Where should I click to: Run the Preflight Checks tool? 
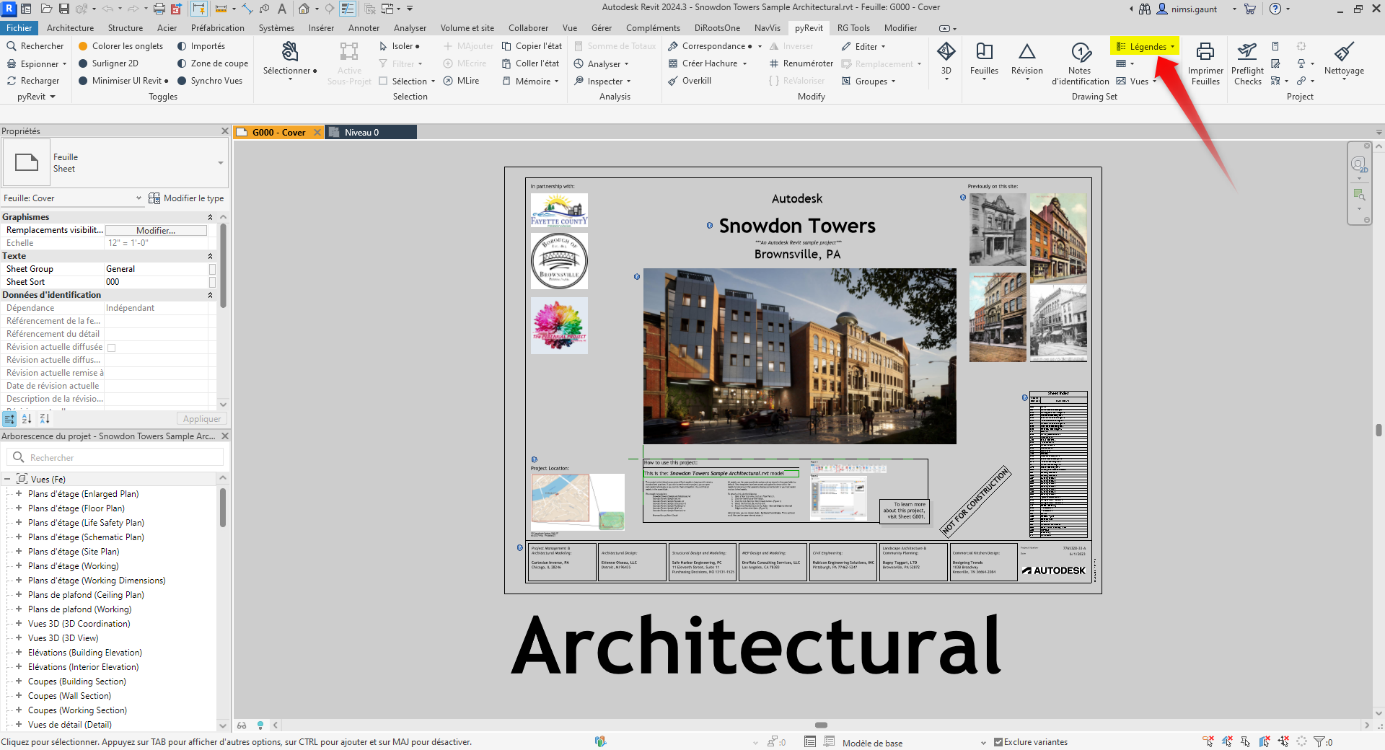click(1247, 52)
